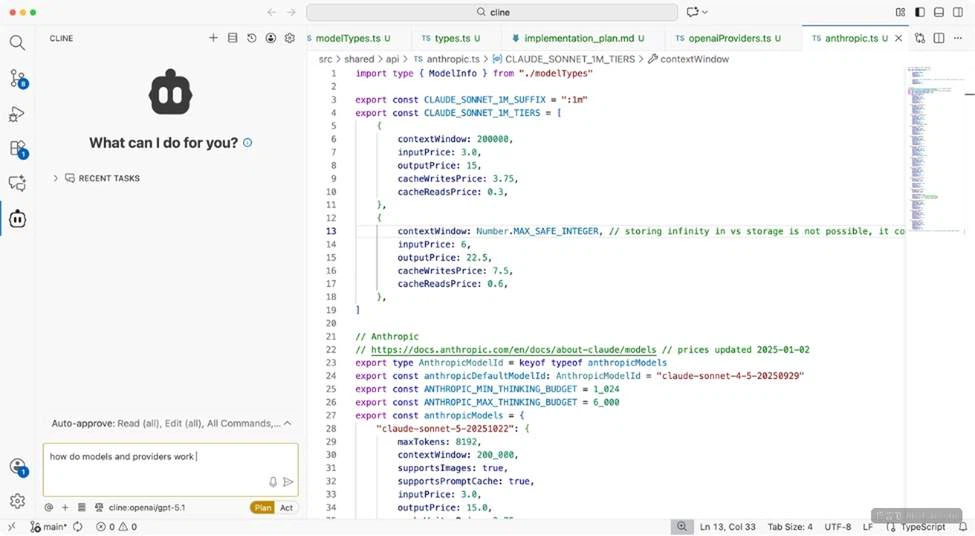Open the rules icon below chat input
The image size is (975, 536).
81,507
